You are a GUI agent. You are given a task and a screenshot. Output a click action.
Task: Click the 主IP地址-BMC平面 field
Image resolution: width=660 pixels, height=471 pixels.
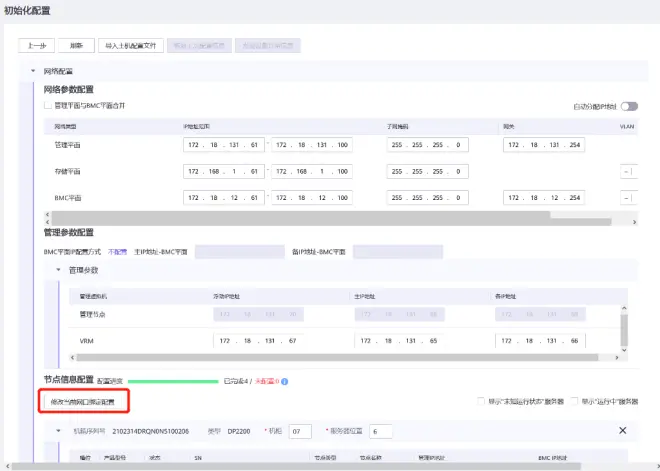click(240, 252)
